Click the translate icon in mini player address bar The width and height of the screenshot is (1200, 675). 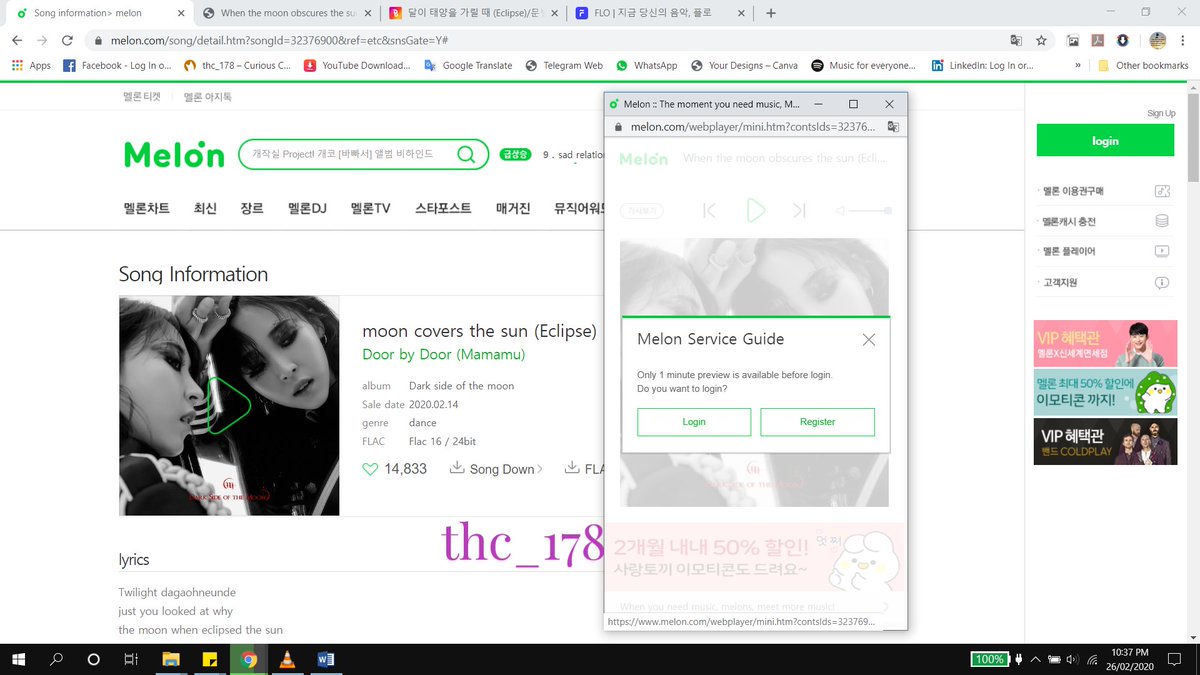click(893, 127)
